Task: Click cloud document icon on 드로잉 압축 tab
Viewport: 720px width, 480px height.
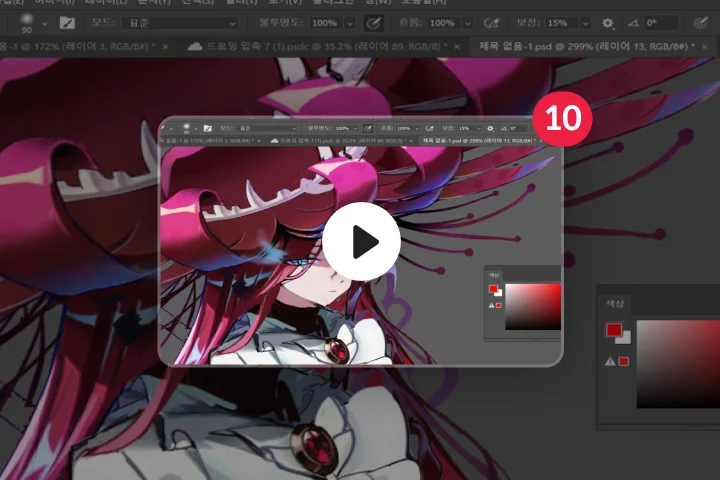Action: coord(195,46)
